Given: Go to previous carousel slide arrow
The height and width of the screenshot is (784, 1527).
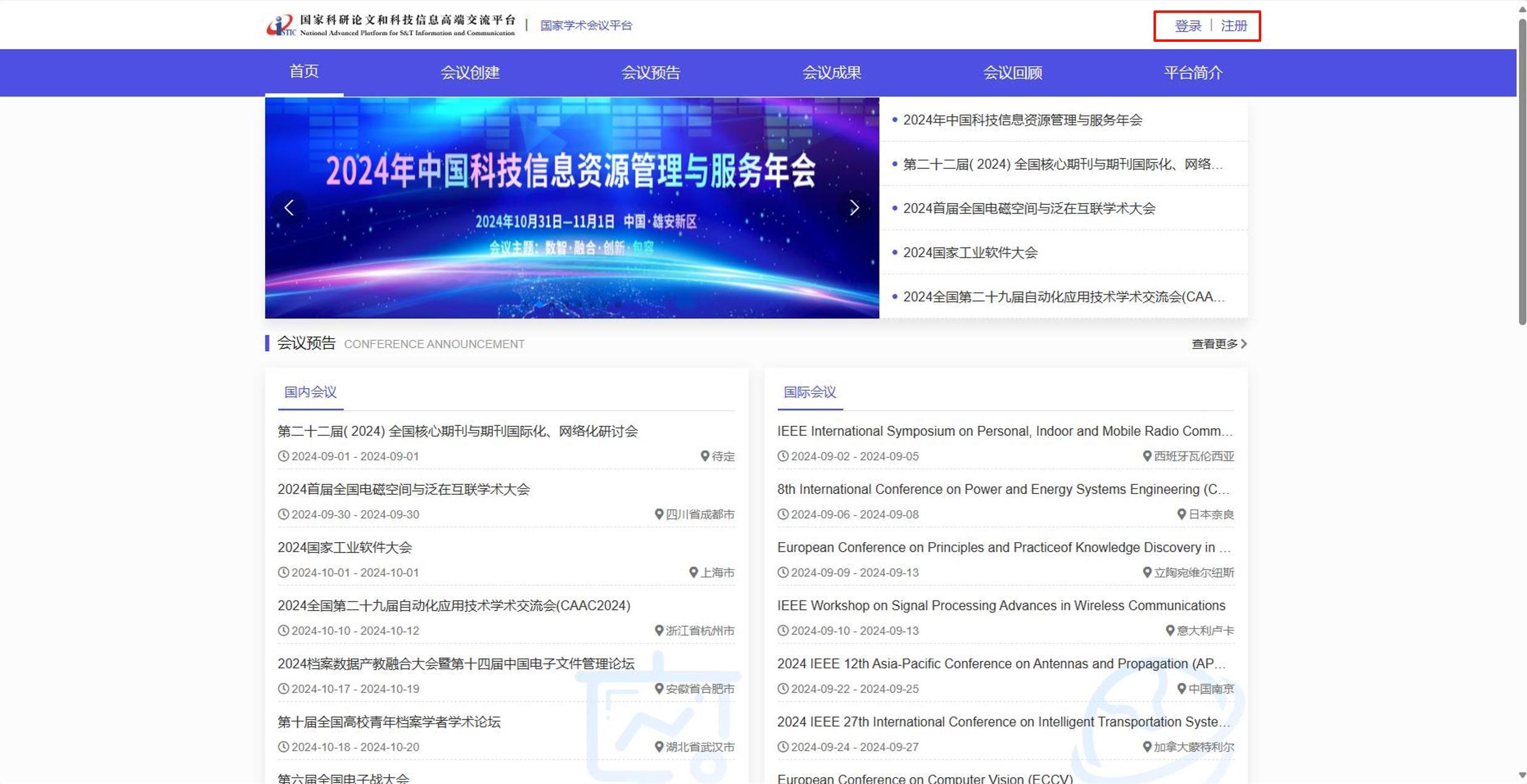Looking at the screenshot, I should [289, 208].
